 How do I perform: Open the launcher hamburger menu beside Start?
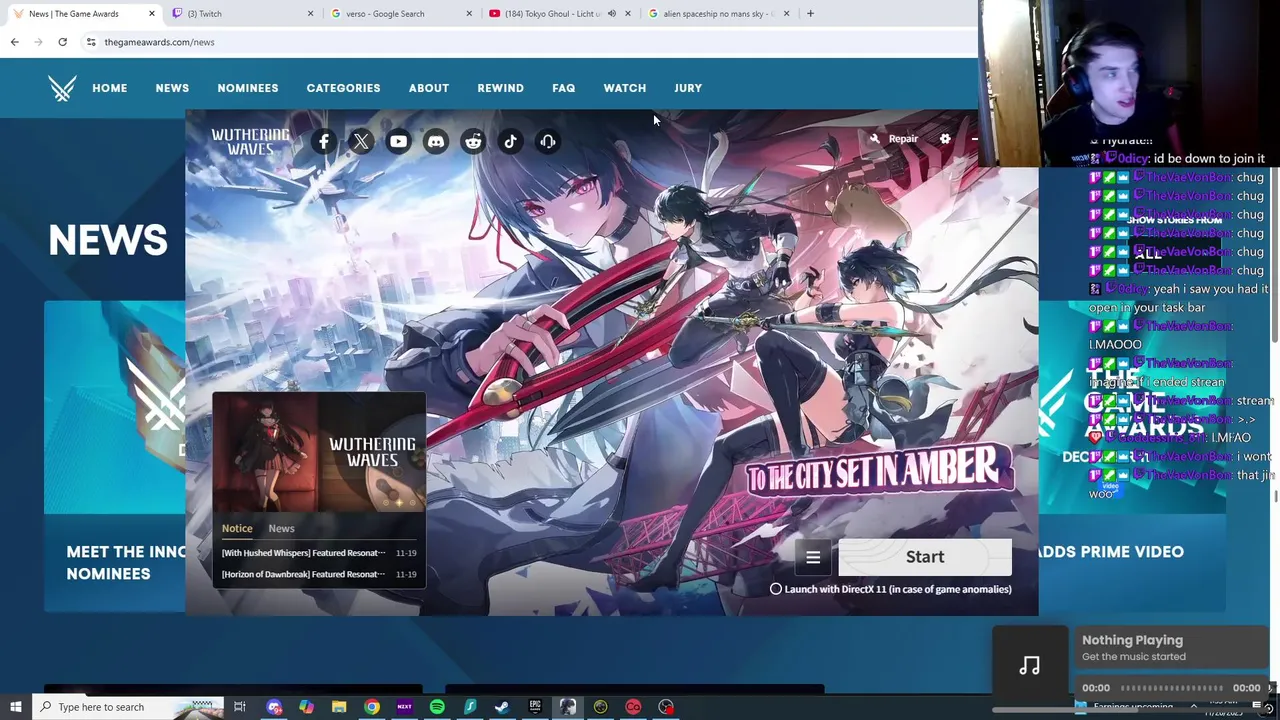pos(813,558)
